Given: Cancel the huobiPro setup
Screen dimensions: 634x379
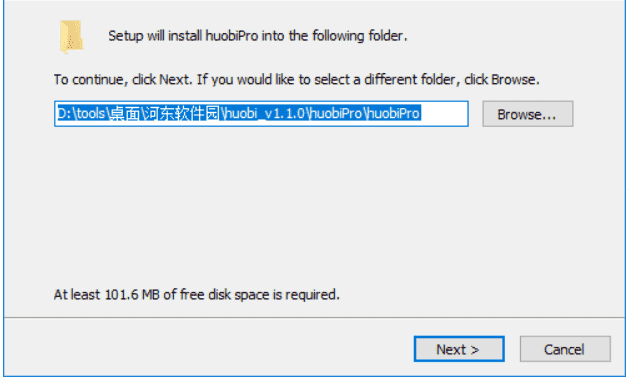Looking at the screenshot, I should point(565,349).
